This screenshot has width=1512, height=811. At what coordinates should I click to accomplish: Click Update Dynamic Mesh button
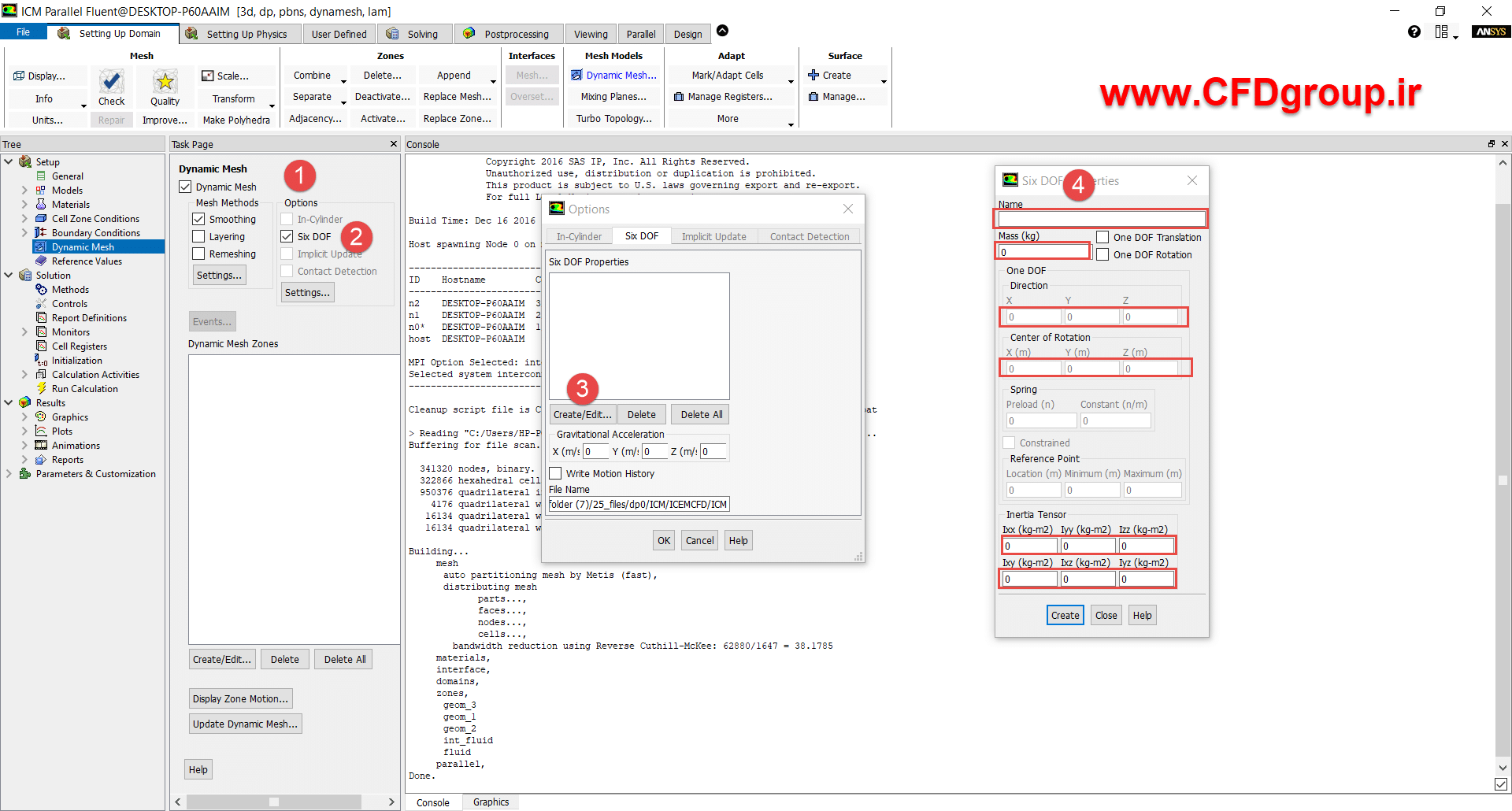(x=246, y=724)
